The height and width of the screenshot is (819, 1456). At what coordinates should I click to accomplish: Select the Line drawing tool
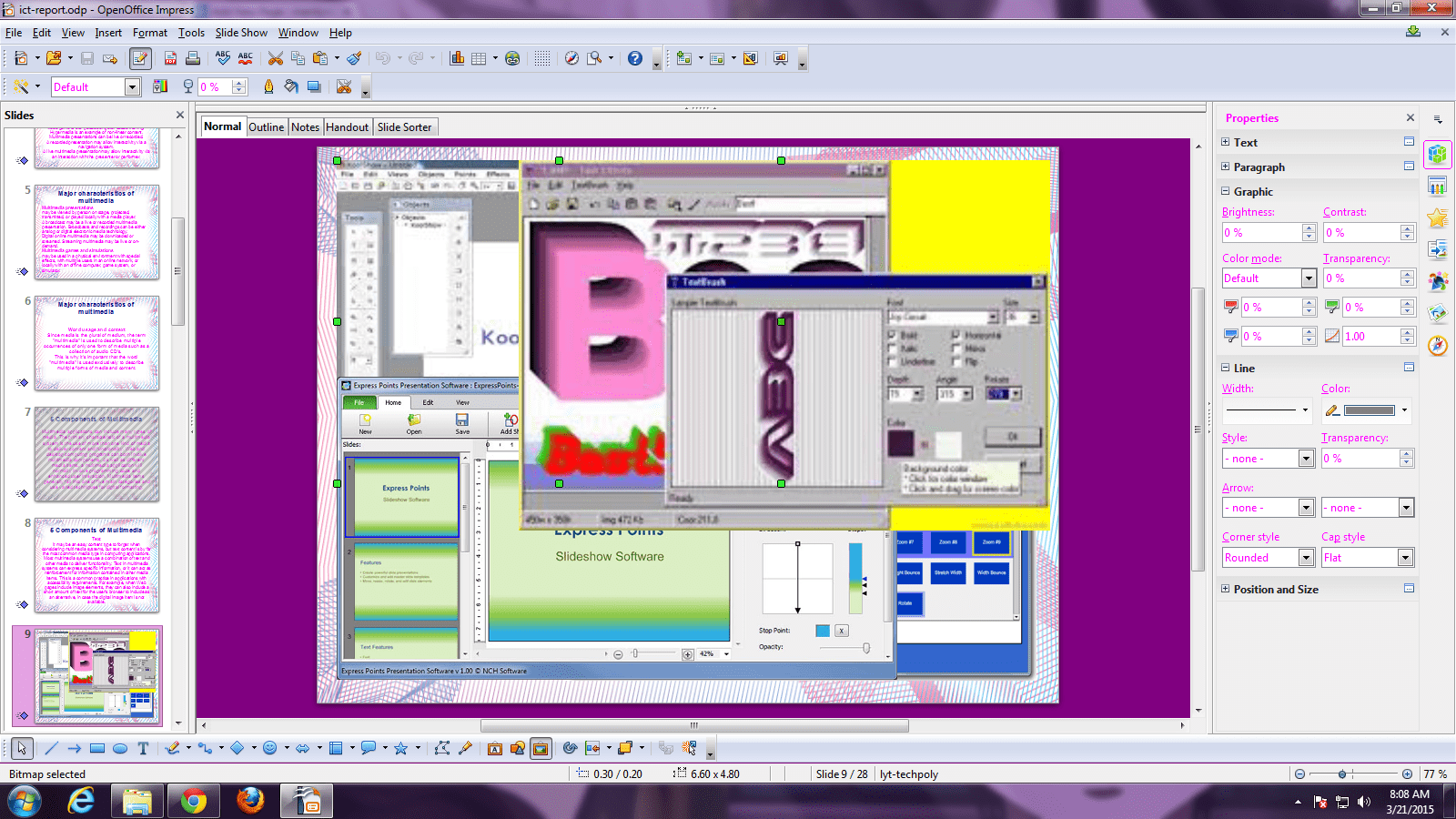pos(51,748)
